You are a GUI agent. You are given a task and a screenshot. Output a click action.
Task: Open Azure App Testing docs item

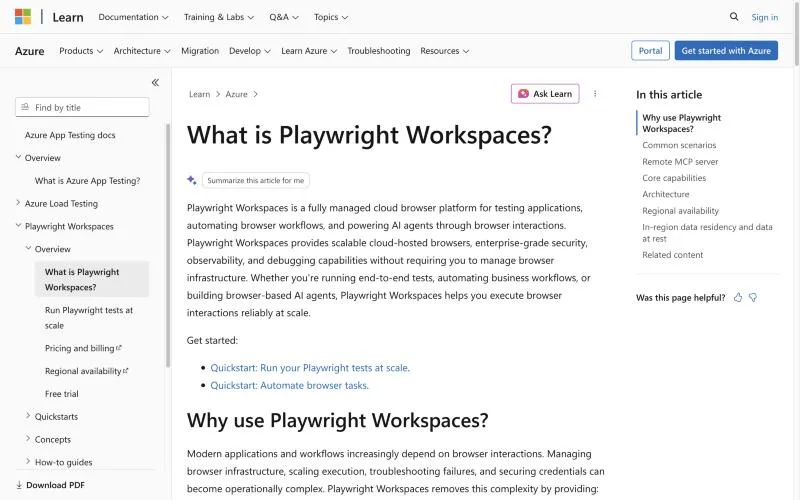70,135
